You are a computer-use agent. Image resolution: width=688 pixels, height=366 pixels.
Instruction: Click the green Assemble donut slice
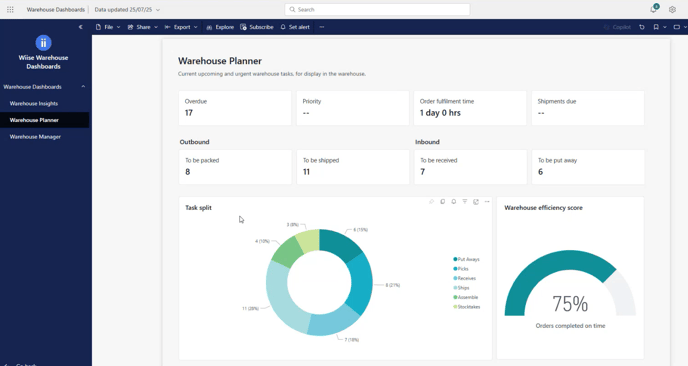click(288, 252)
